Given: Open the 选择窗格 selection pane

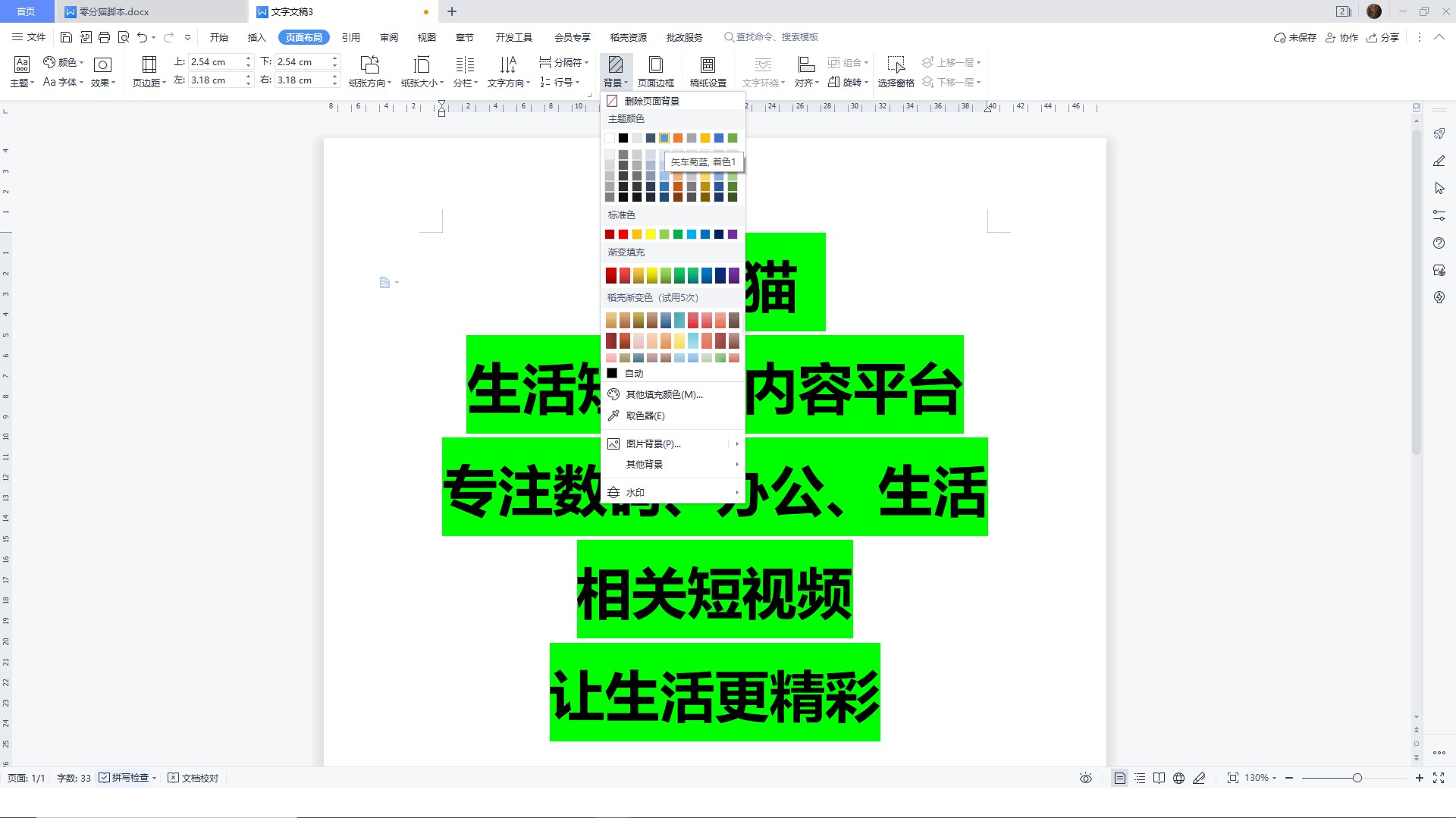Looking at the screenshot, I should point(896,71).
